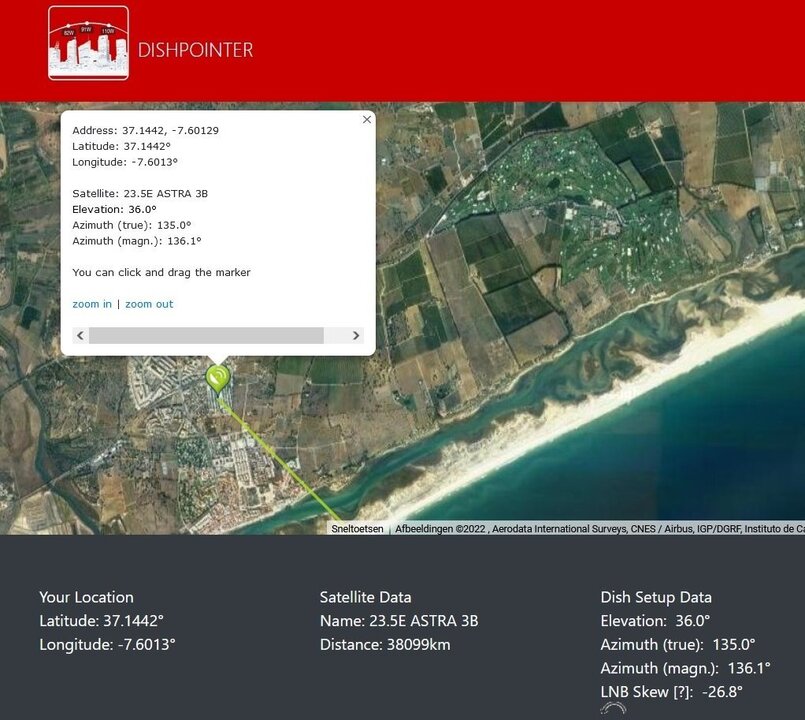Click the map imagery attribution text
This screenshot has width=805, height=720.
click(x=598, y=528)
